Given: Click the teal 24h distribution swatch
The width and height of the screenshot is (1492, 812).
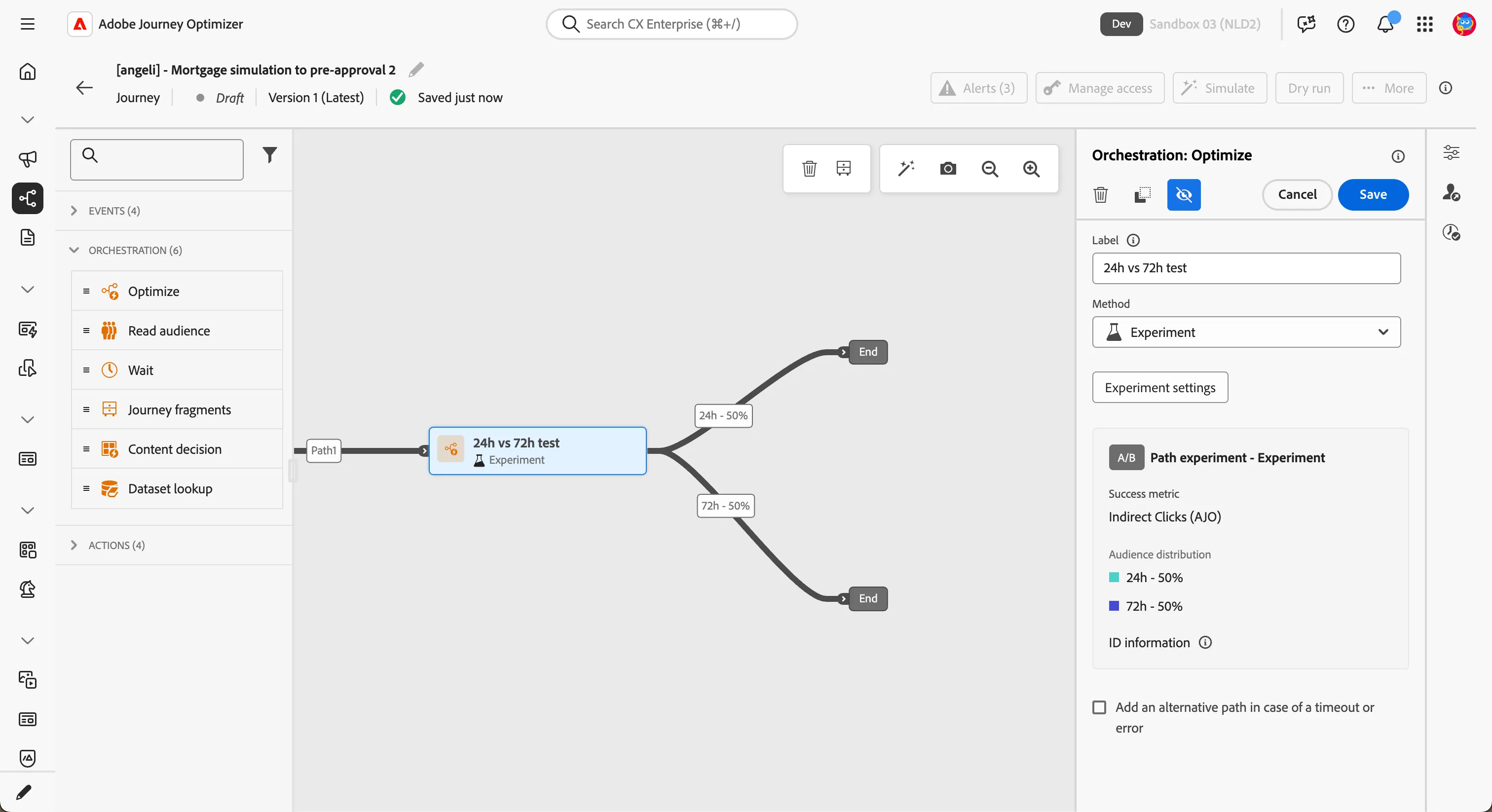Looking at the screenshot, I should tap(1113, 578).
